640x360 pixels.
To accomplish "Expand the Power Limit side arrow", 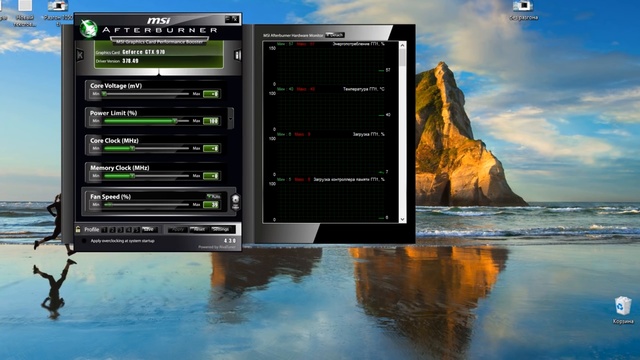I will (231, 118).
